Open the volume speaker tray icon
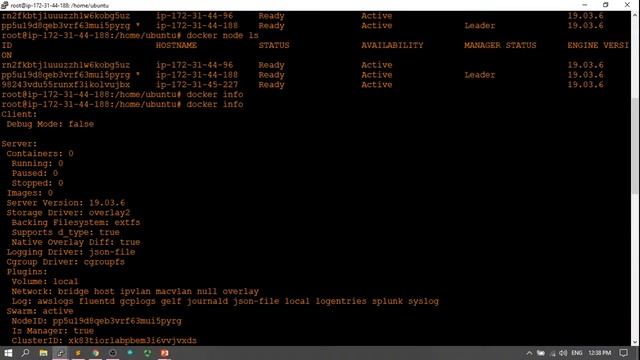Screen dimensions: 640x360 click(563, 353)
